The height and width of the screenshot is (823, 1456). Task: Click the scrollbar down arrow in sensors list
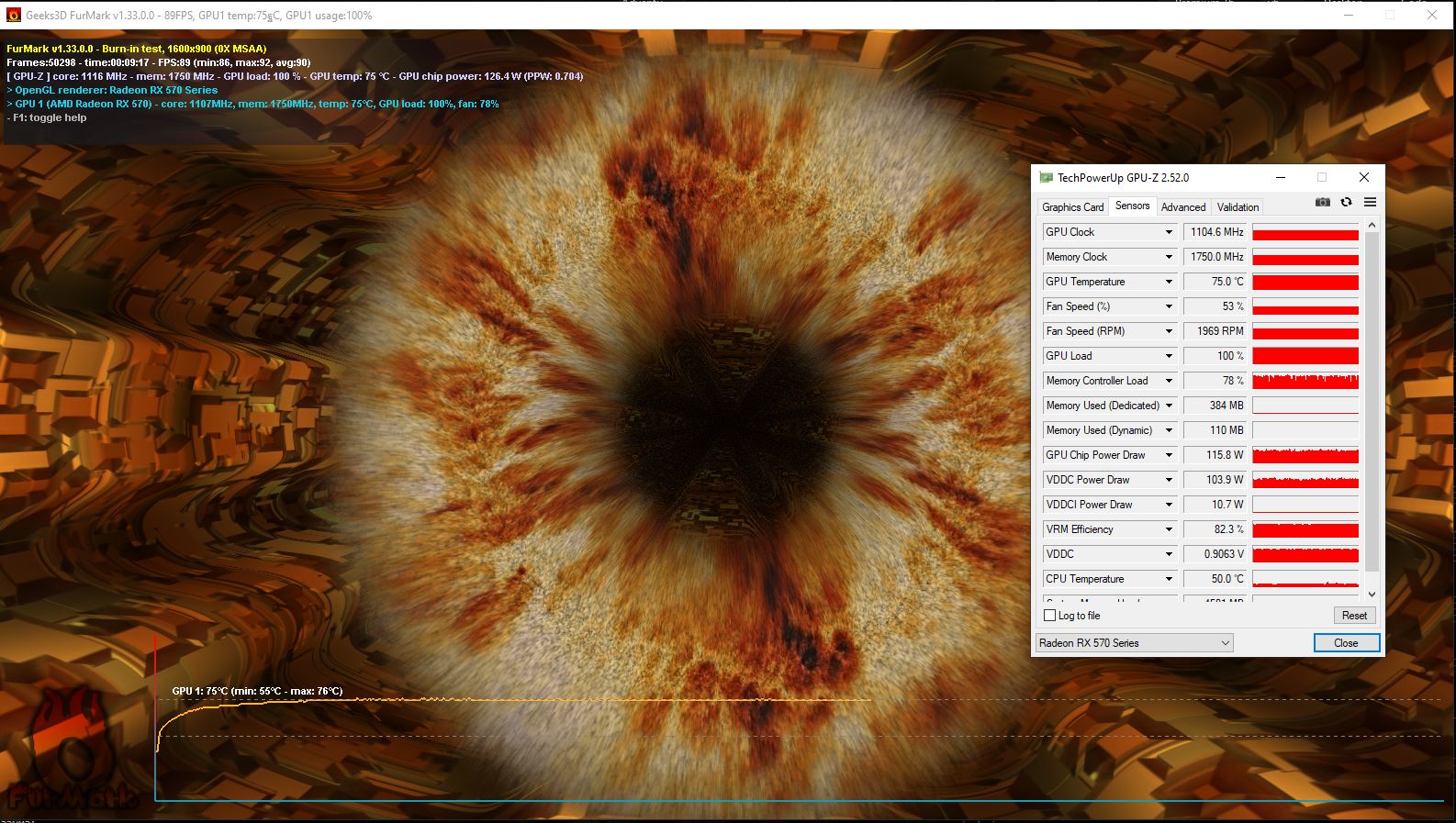click(x=1372, y=595)
